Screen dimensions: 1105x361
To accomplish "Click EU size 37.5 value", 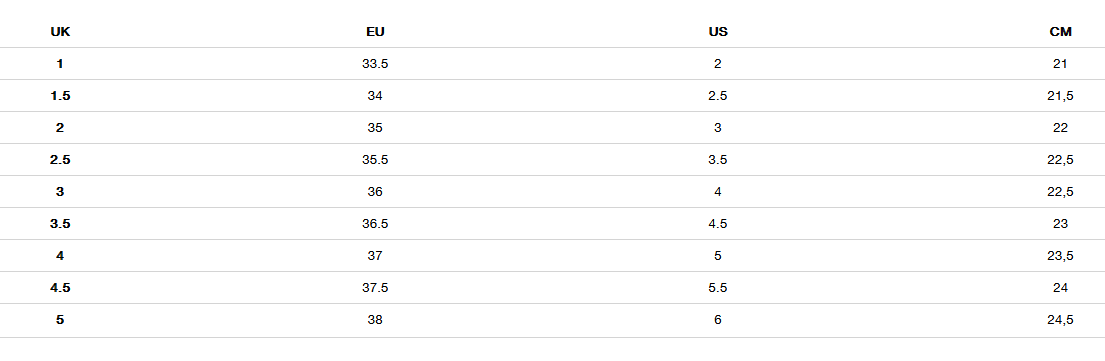I will [x=375, y=288].
